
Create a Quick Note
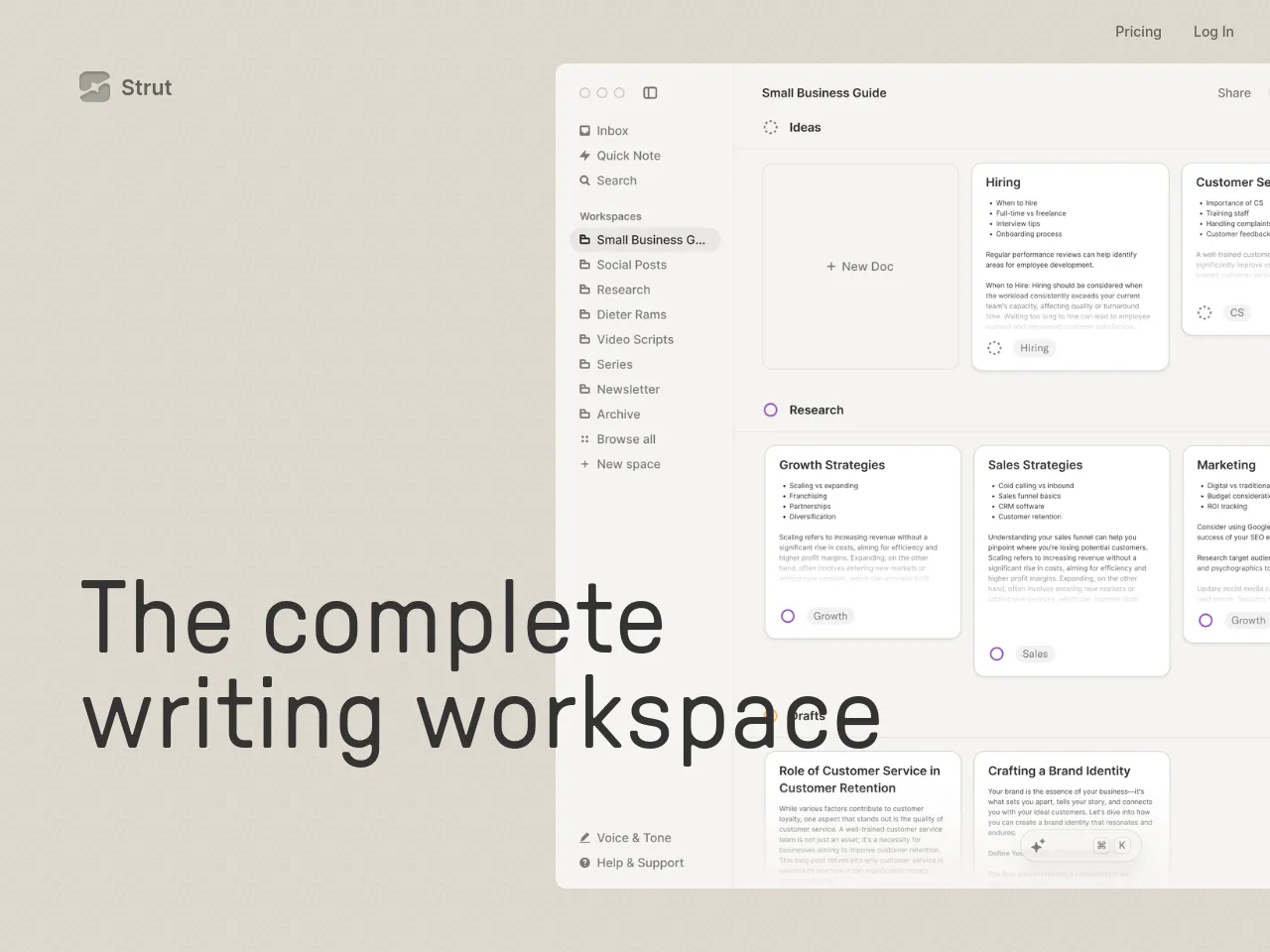pyautogui.click(x=627, y=156)
